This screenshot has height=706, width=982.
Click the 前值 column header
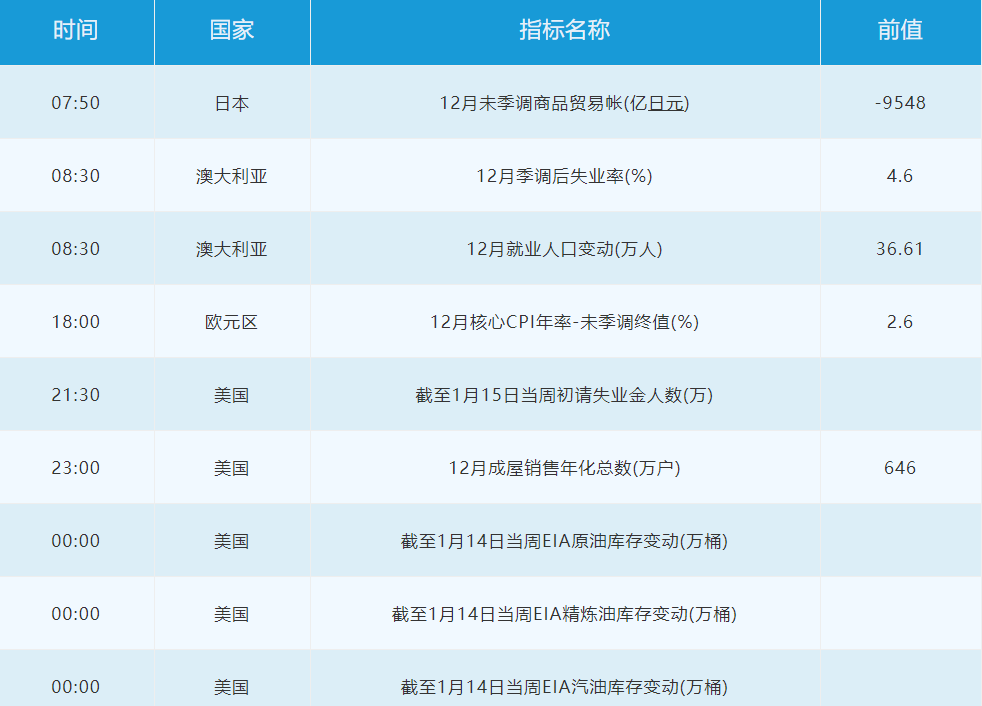[x=900, y=30]
